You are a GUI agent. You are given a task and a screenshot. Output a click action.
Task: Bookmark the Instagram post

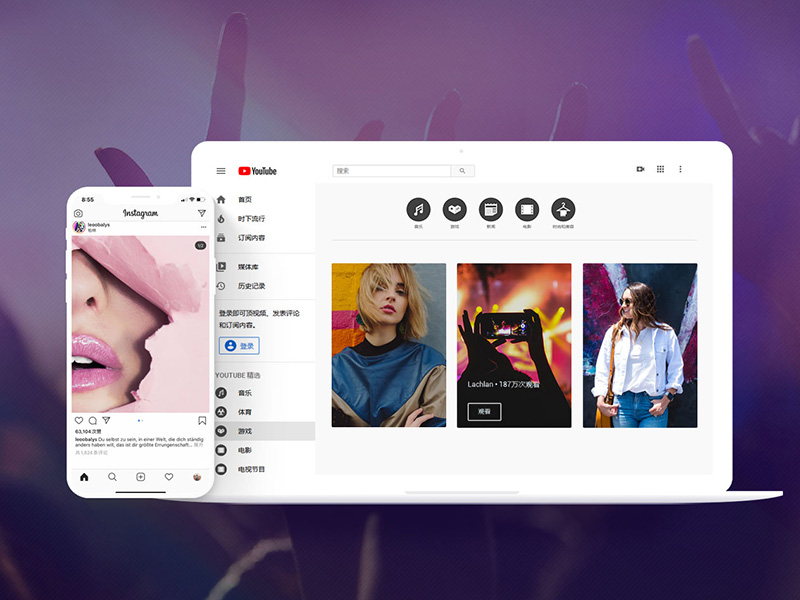click(x=202, y=420)
